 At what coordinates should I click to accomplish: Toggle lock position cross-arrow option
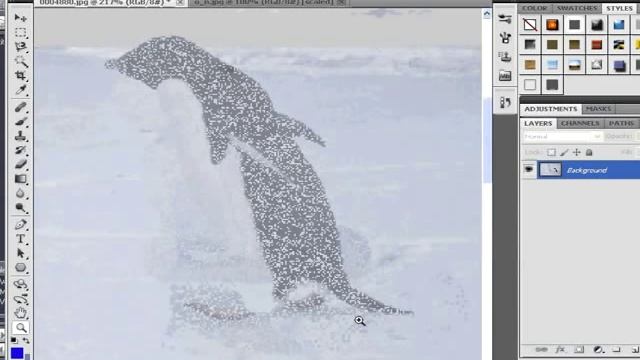[576, 153]
